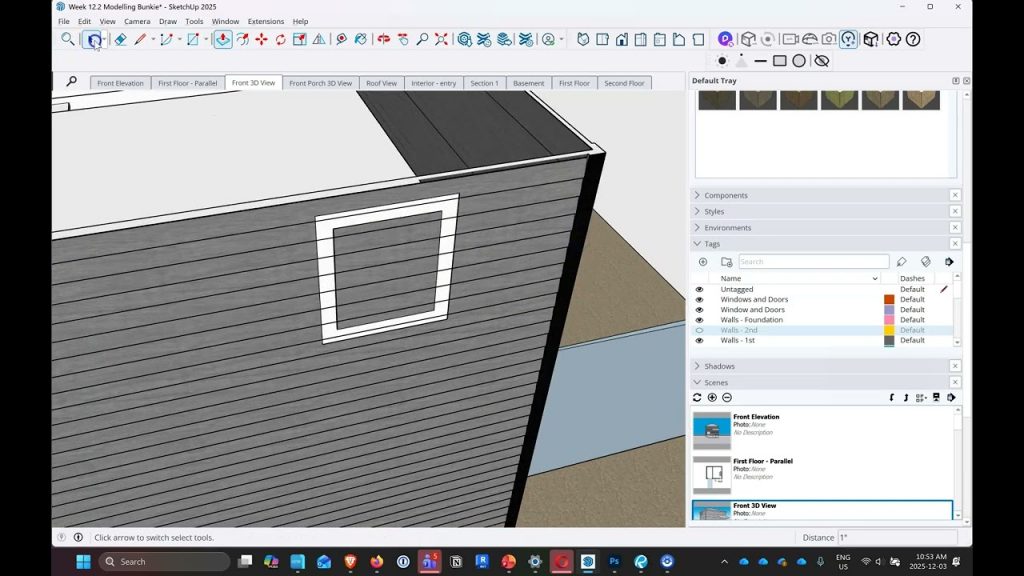Activate the Push/Pull tool
The width and height of the screenshot is (1024, 576).
point(222,39)
